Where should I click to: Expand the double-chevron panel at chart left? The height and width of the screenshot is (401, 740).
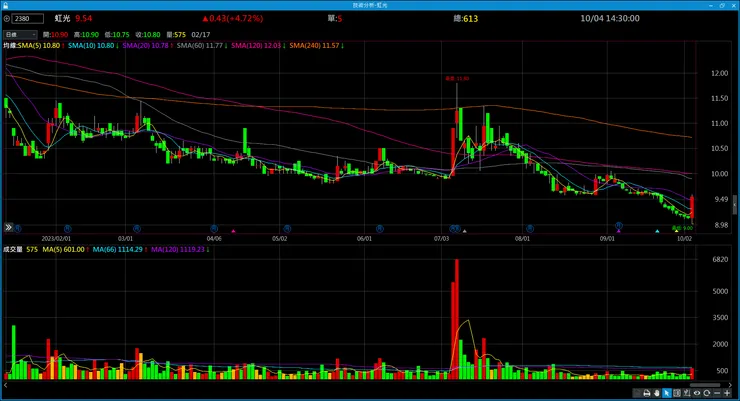(8, 227)
